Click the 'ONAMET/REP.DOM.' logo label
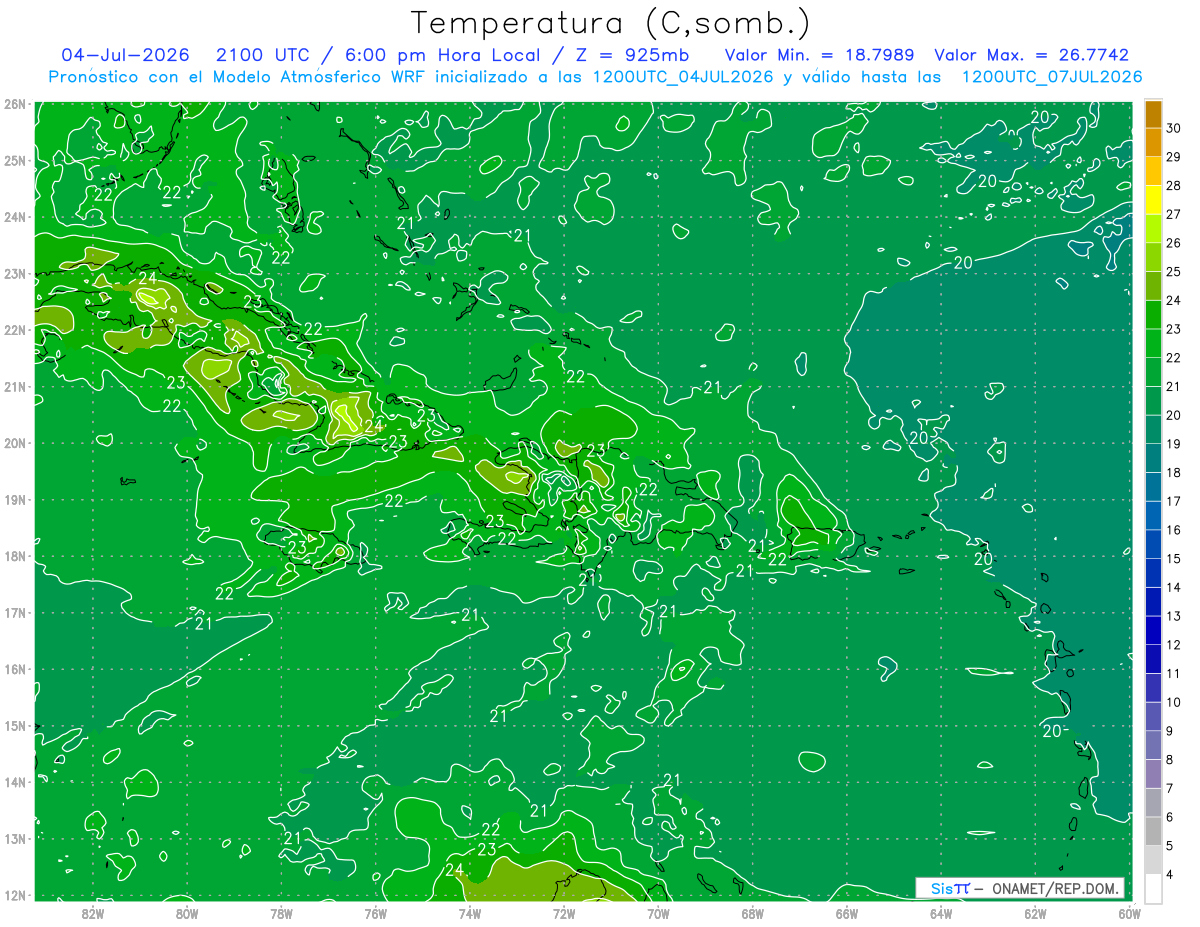 click(1054, 888)
